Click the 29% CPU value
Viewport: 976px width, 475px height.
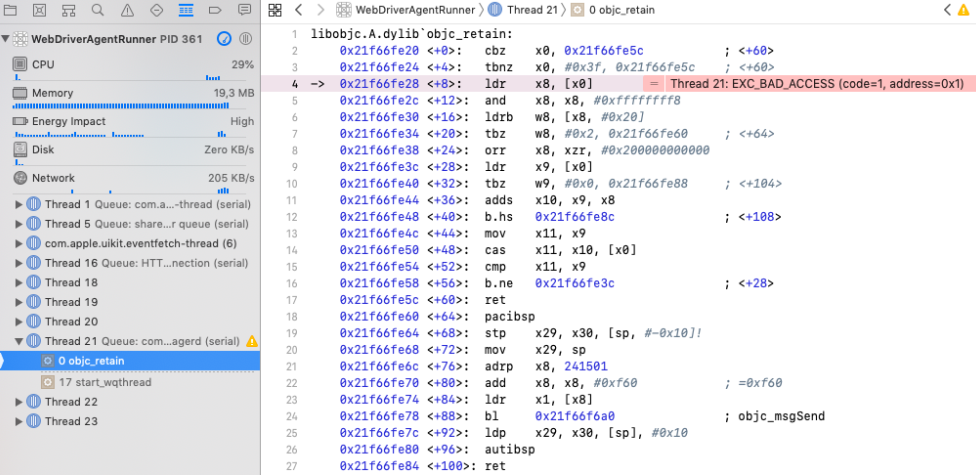pyautogui.click(x=242, y=65)
